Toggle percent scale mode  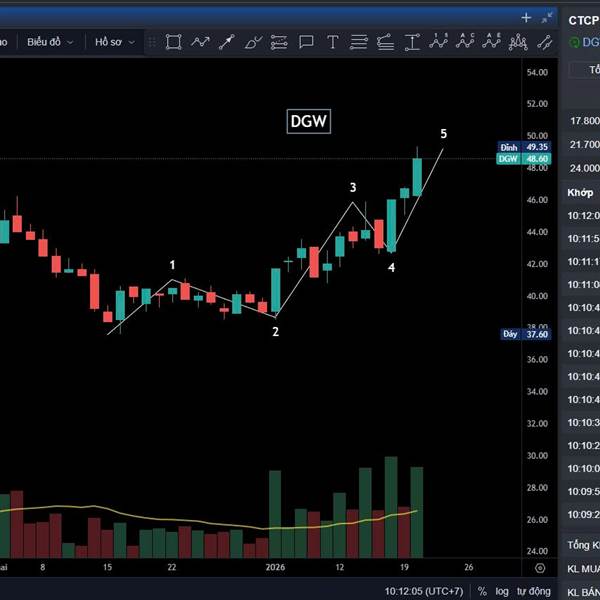coord(483,591)
